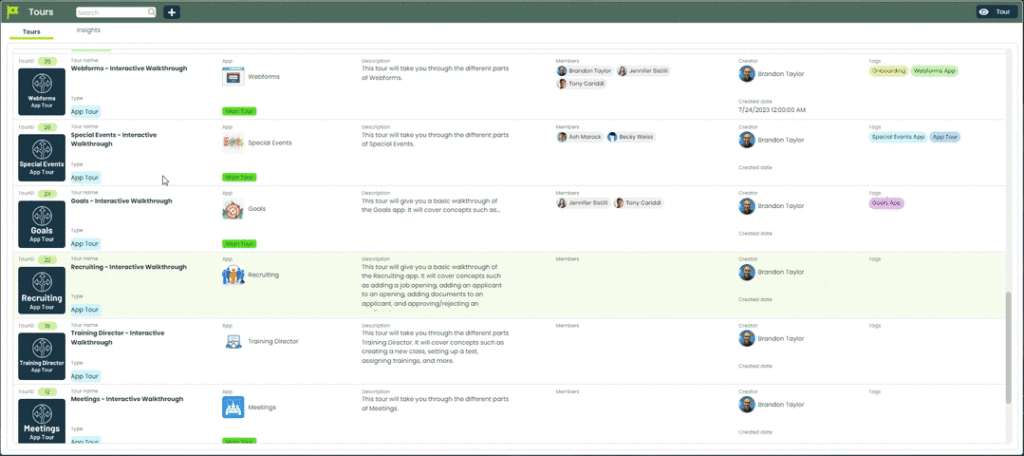Switch to the Insights tab

tap(88, 30)
